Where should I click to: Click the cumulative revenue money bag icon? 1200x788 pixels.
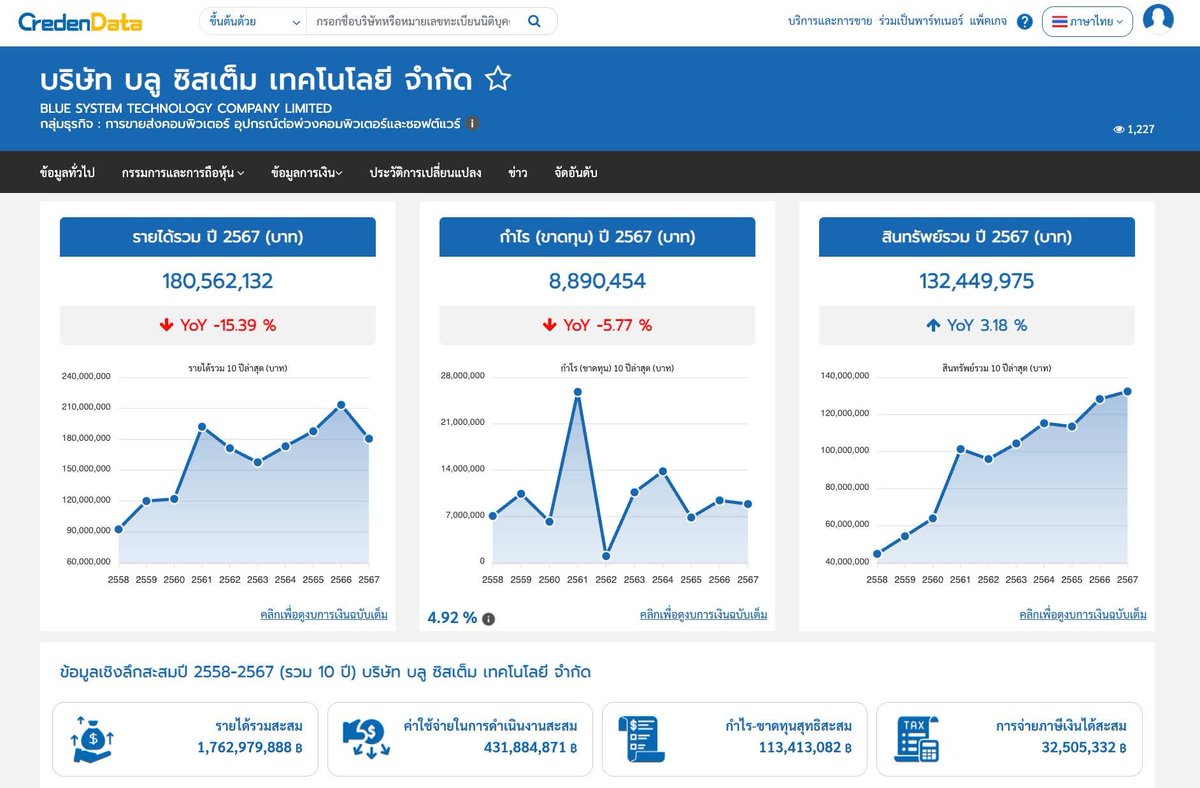(91, 738)
